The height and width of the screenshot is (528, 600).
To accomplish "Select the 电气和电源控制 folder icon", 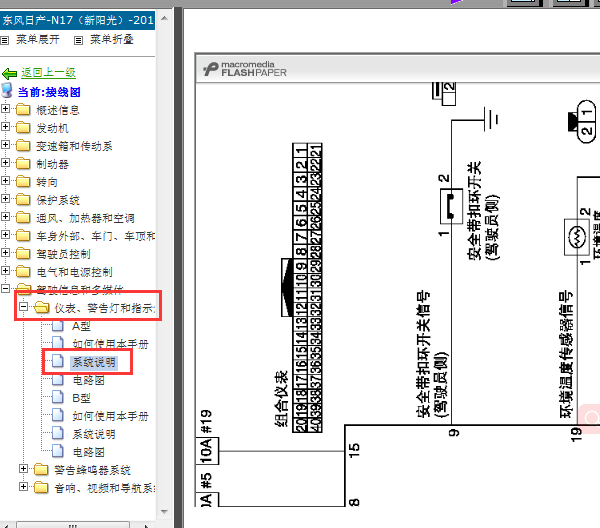I will (23, 272).
